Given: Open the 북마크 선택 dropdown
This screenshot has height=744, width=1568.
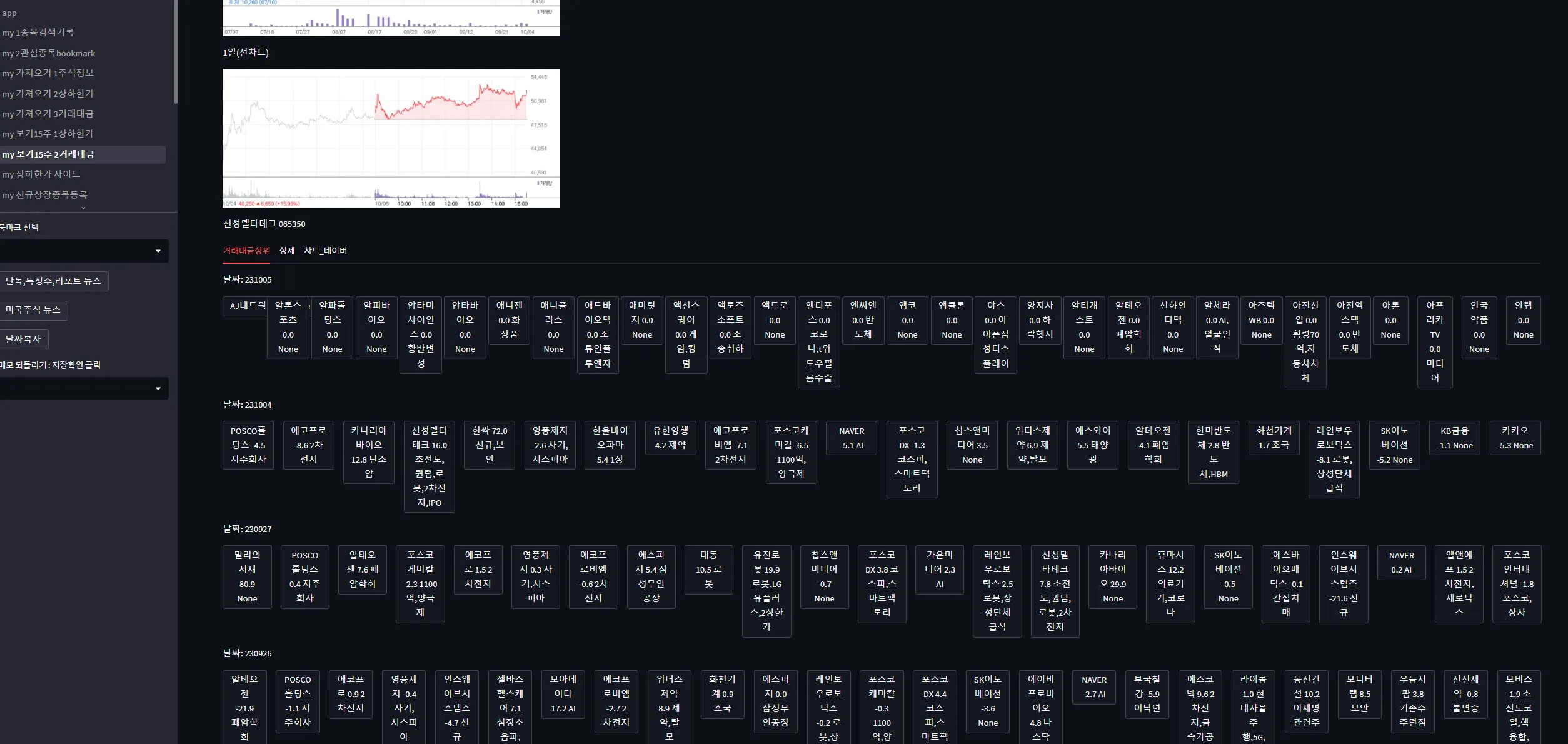Looking at the screenshot, I should (83, 251).
